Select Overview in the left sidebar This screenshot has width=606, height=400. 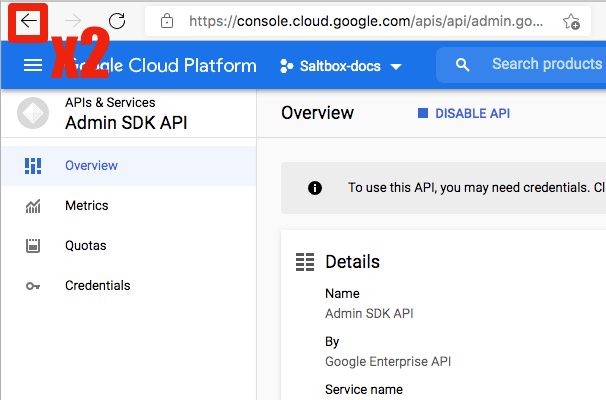pos(91,166)
